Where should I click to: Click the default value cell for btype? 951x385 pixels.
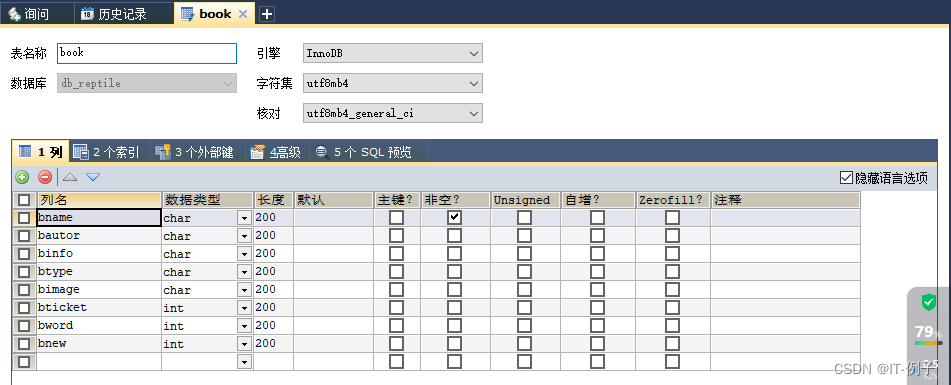click(334, 272)
